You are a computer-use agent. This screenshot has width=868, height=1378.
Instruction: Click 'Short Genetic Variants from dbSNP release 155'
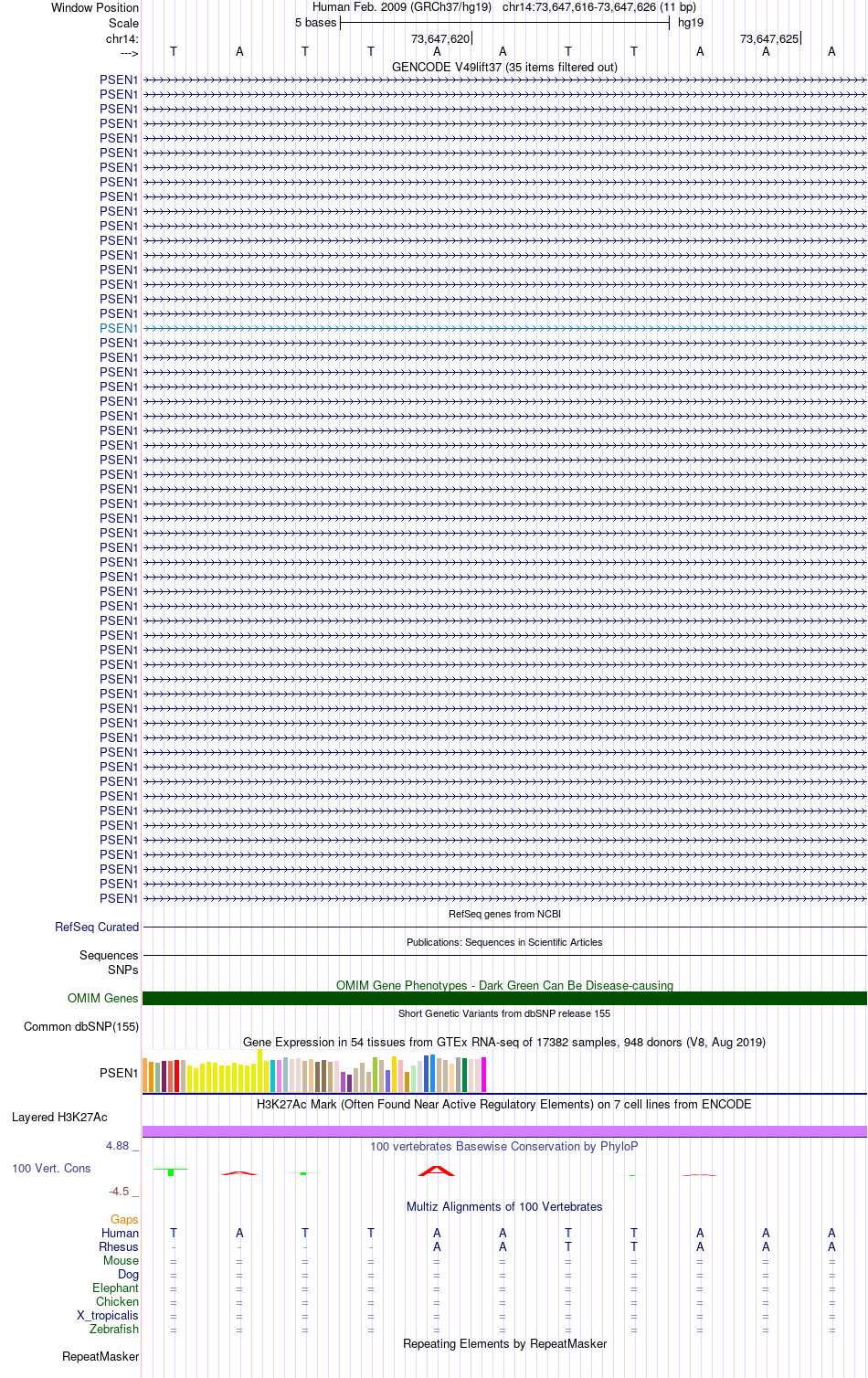tap(504, 1013)
